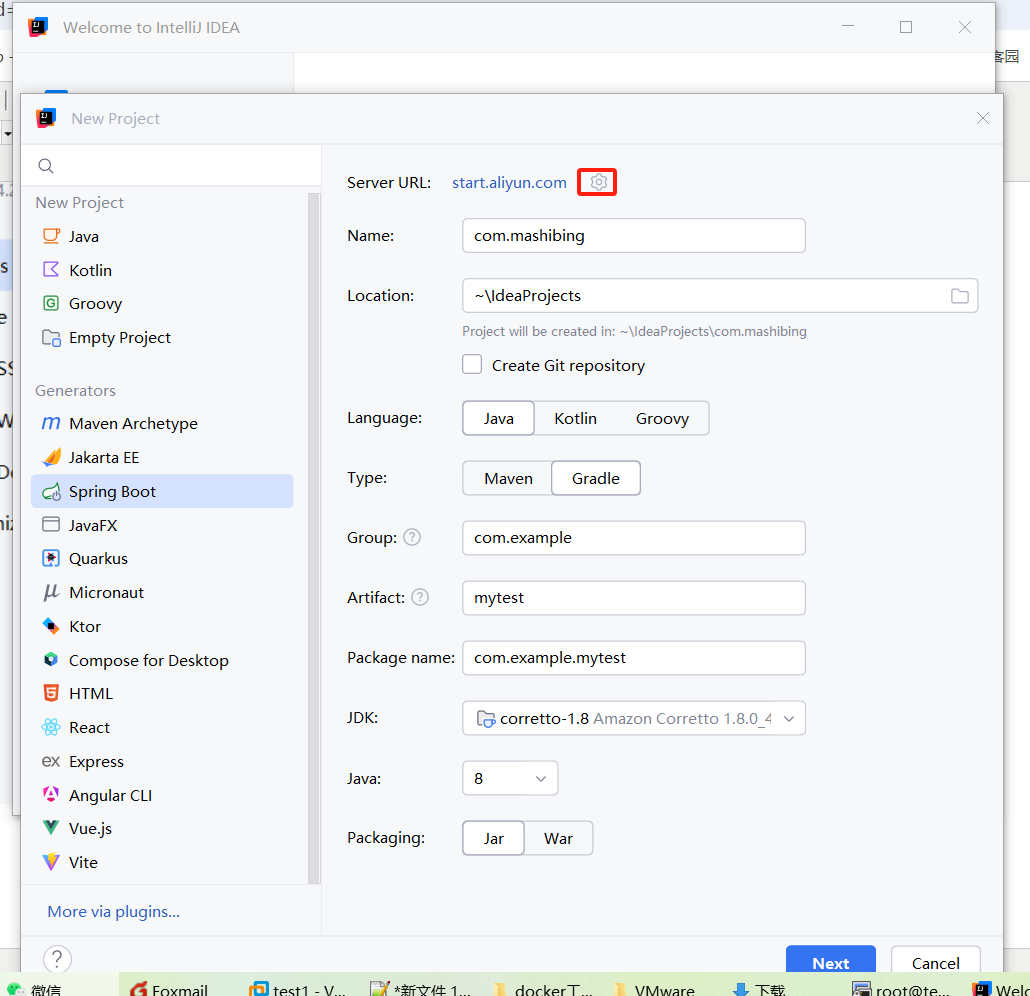Click the Vue.js generator icon
The height and width of the screenshot is (996, 1030).
(51, 828)
